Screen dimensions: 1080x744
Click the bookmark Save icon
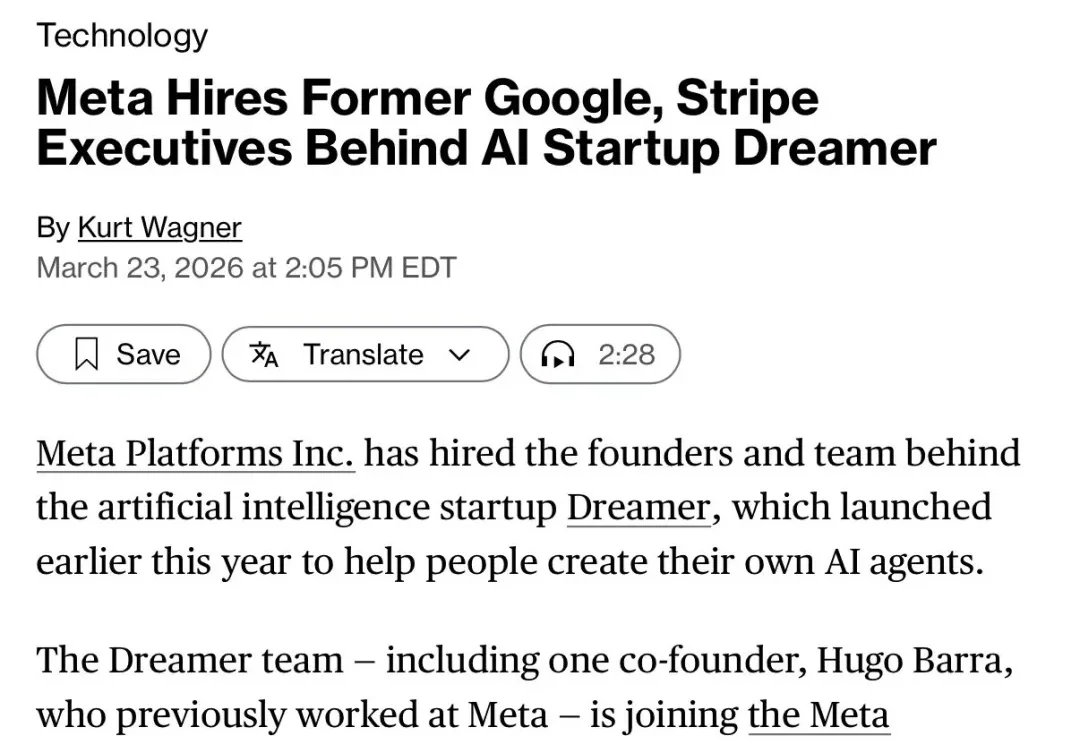(88, 354)
